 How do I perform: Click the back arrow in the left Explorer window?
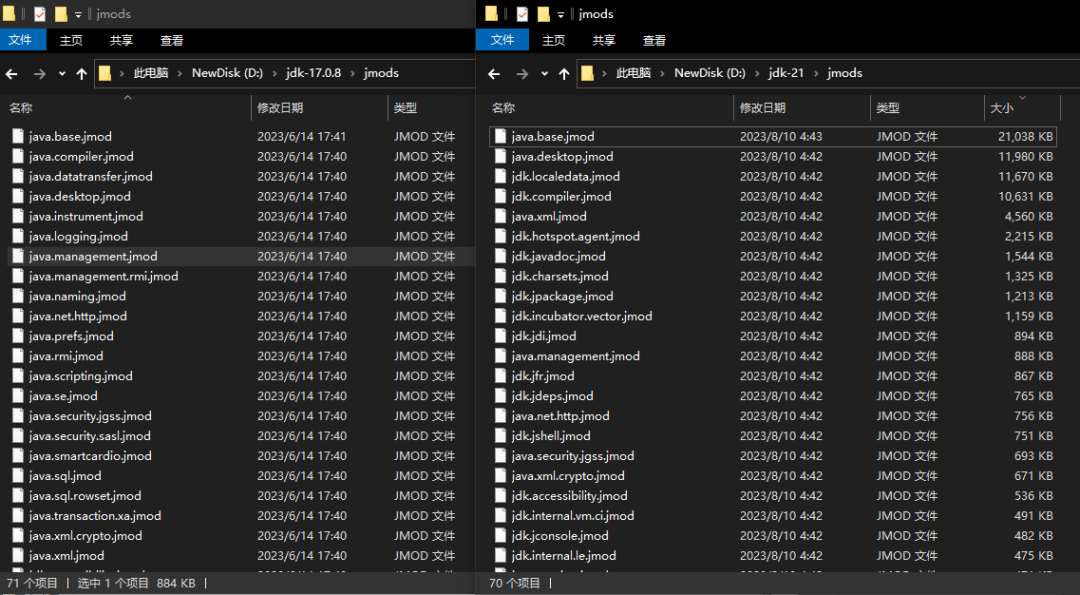(11, 73)
